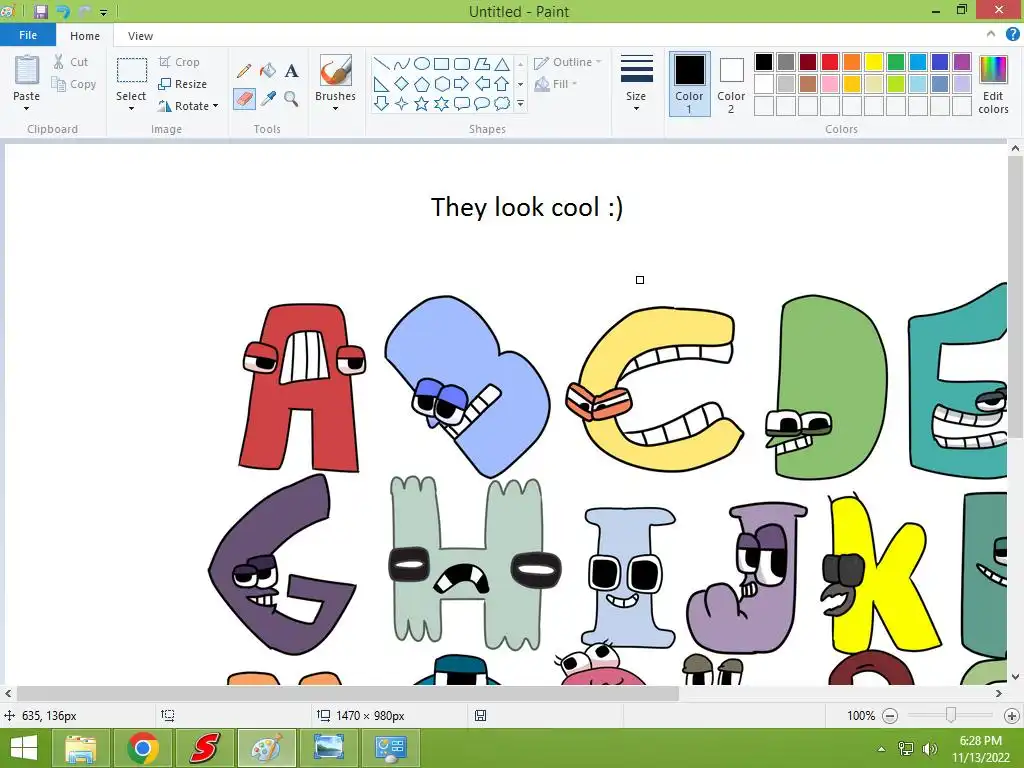
Task: Choose the Rounded rectangle shape
Action: [x=462, y=63]
